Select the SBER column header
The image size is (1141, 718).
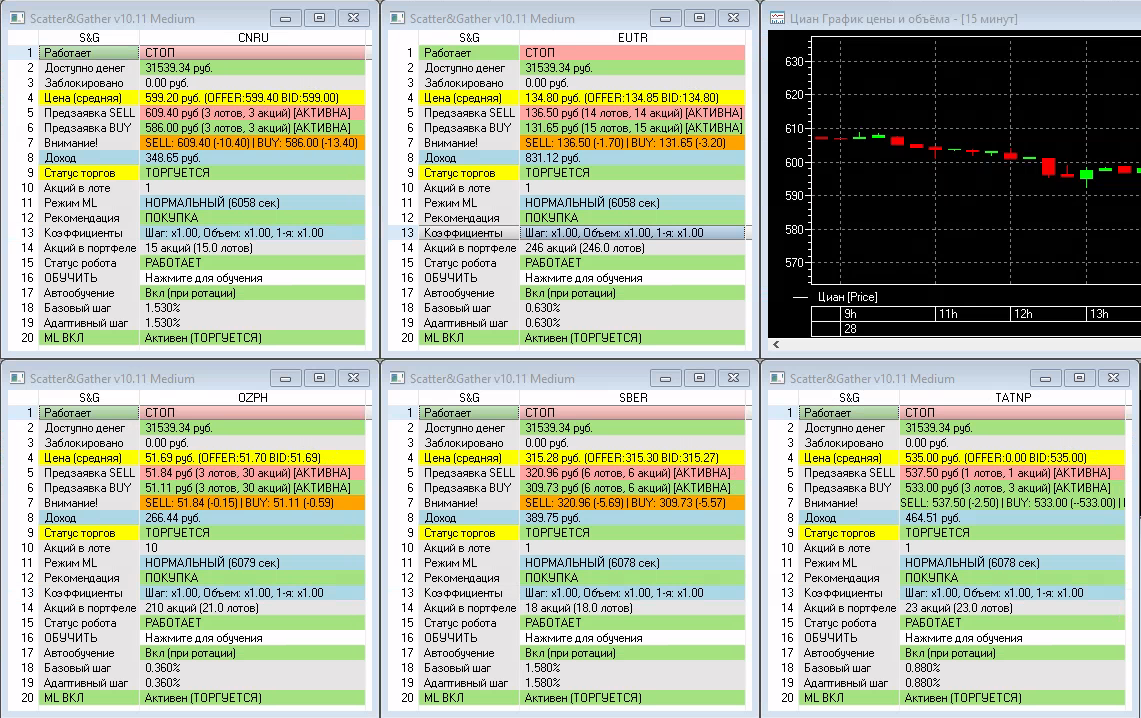(x=632, y=398)
